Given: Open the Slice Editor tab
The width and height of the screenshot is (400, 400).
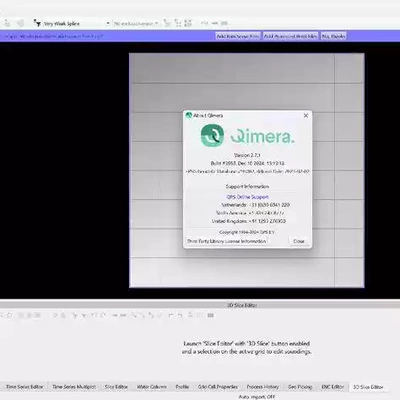Looking at the screenshot, I should click(x=116, y=387).
